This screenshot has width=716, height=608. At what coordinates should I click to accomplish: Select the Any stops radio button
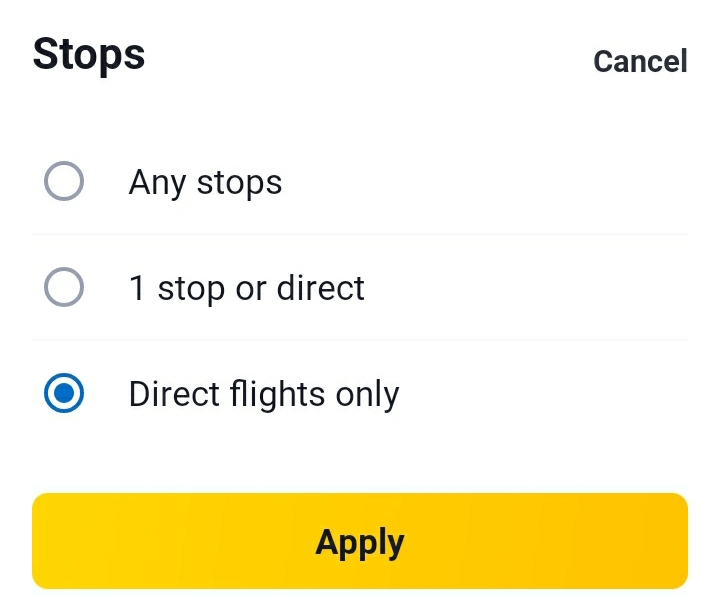pos(64,182)
